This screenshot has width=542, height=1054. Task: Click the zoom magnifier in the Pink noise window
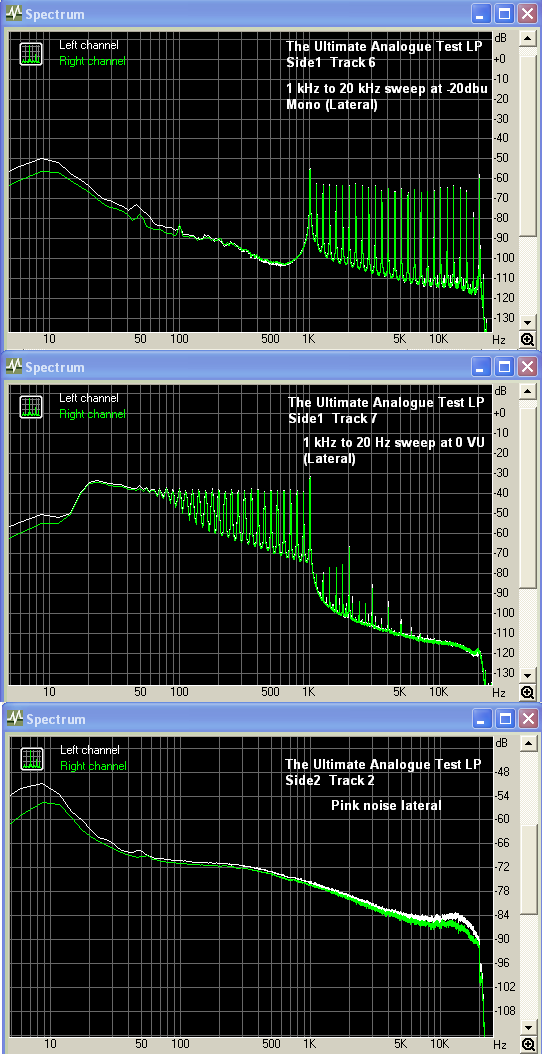[527, 1045]
